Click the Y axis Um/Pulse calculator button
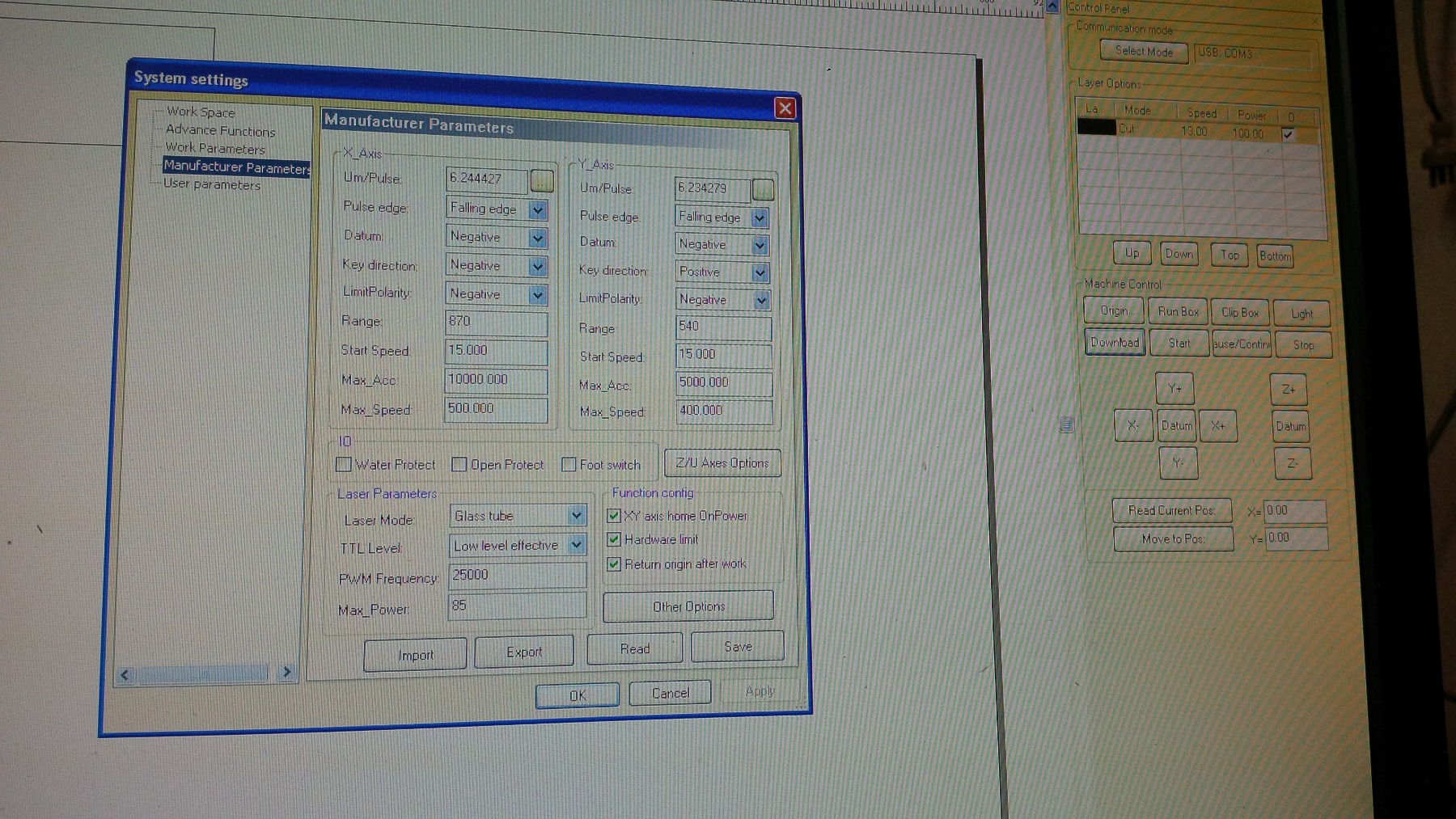 (x=762, y=190)
